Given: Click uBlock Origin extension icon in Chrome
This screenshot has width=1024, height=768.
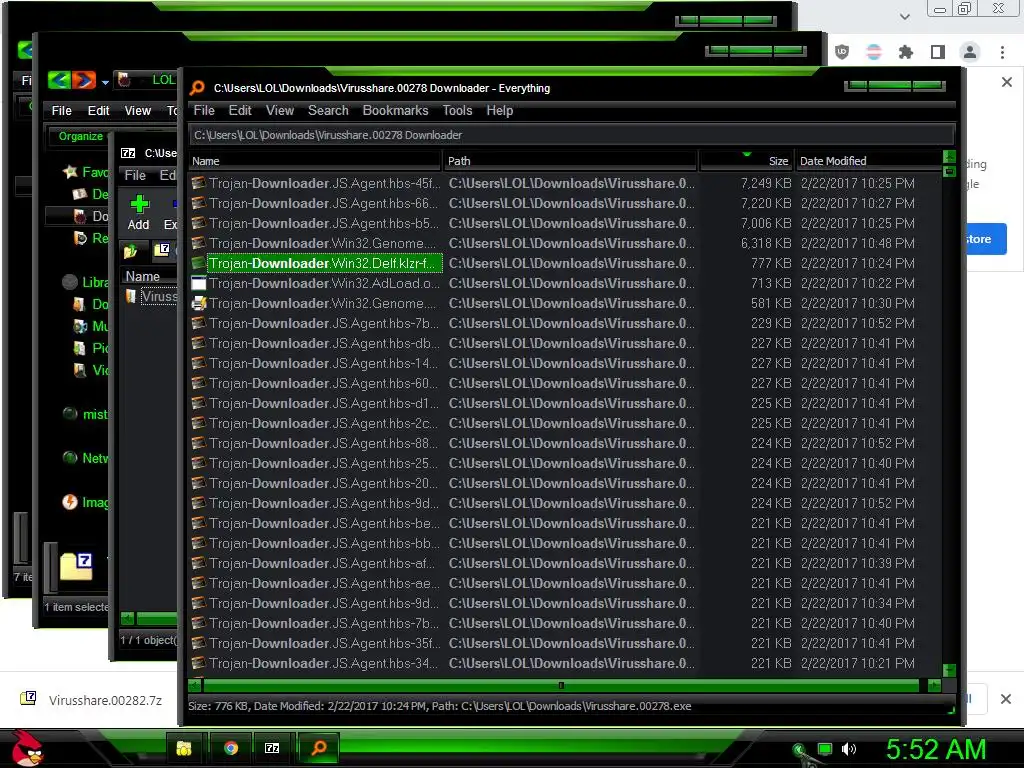Looking at the screenshot, I should click(842, 52).
